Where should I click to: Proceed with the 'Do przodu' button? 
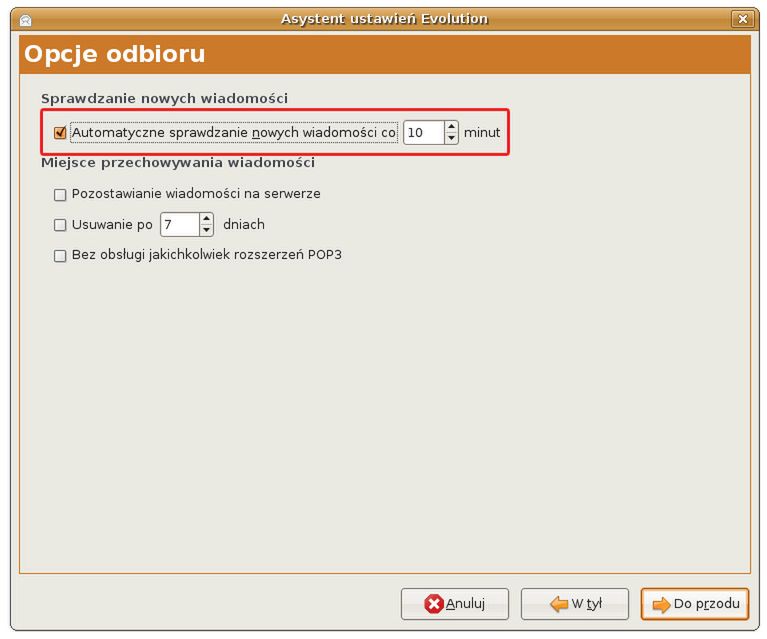[695, 604]
